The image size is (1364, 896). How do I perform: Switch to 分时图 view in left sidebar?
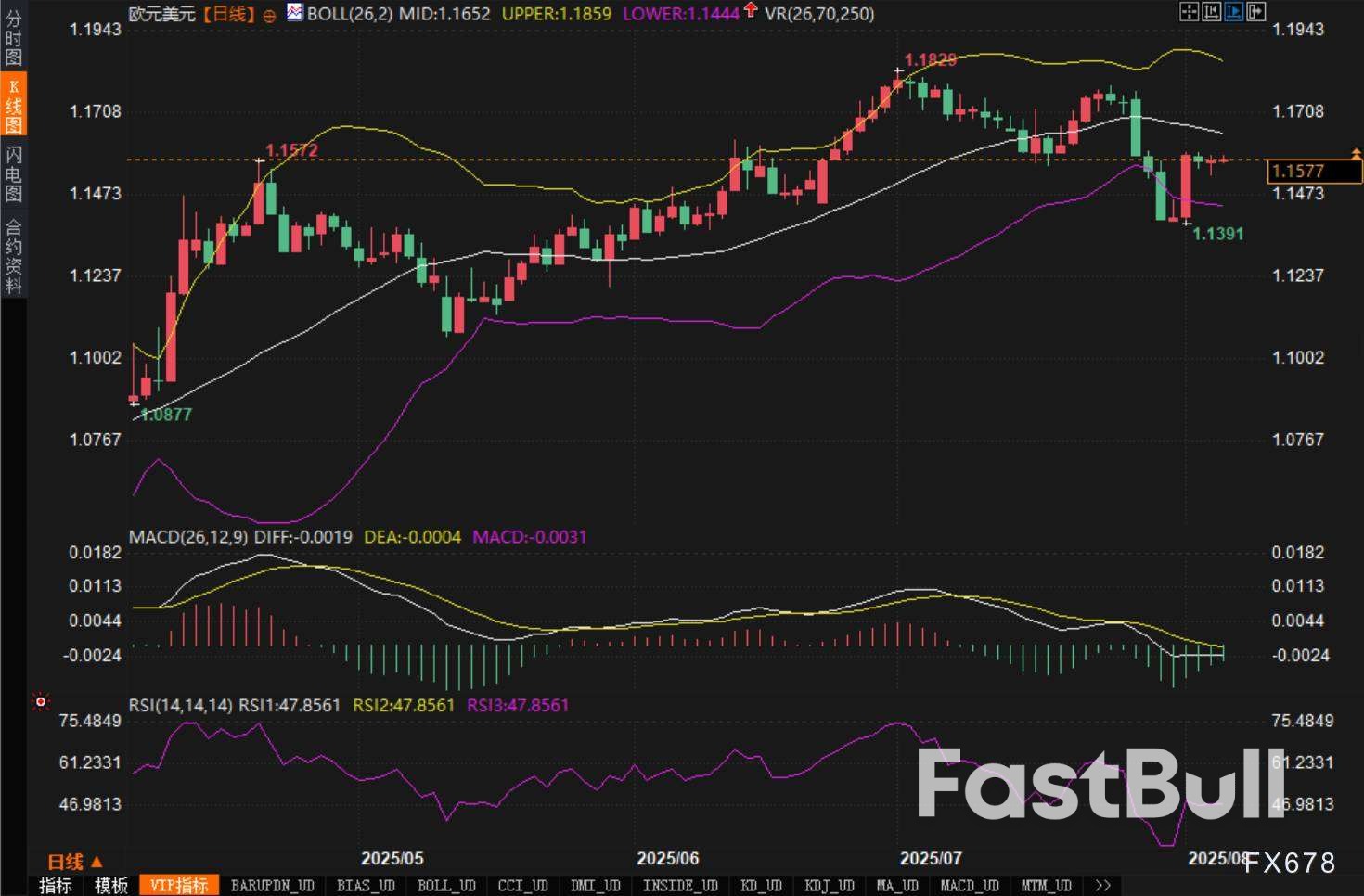[13, 37]
